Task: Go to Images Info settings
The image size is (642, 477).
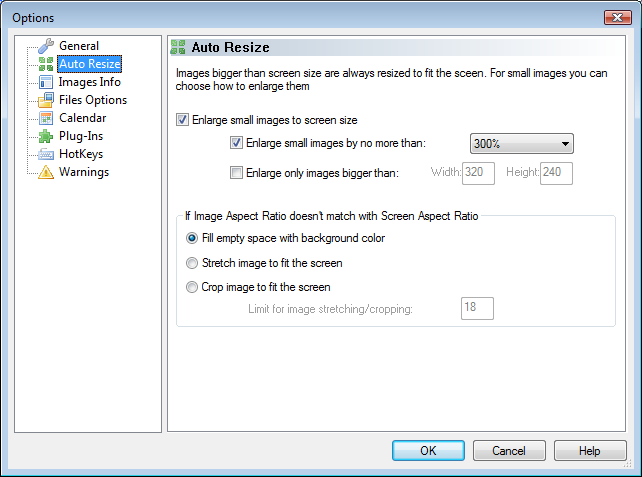Action: click(90, 82)
